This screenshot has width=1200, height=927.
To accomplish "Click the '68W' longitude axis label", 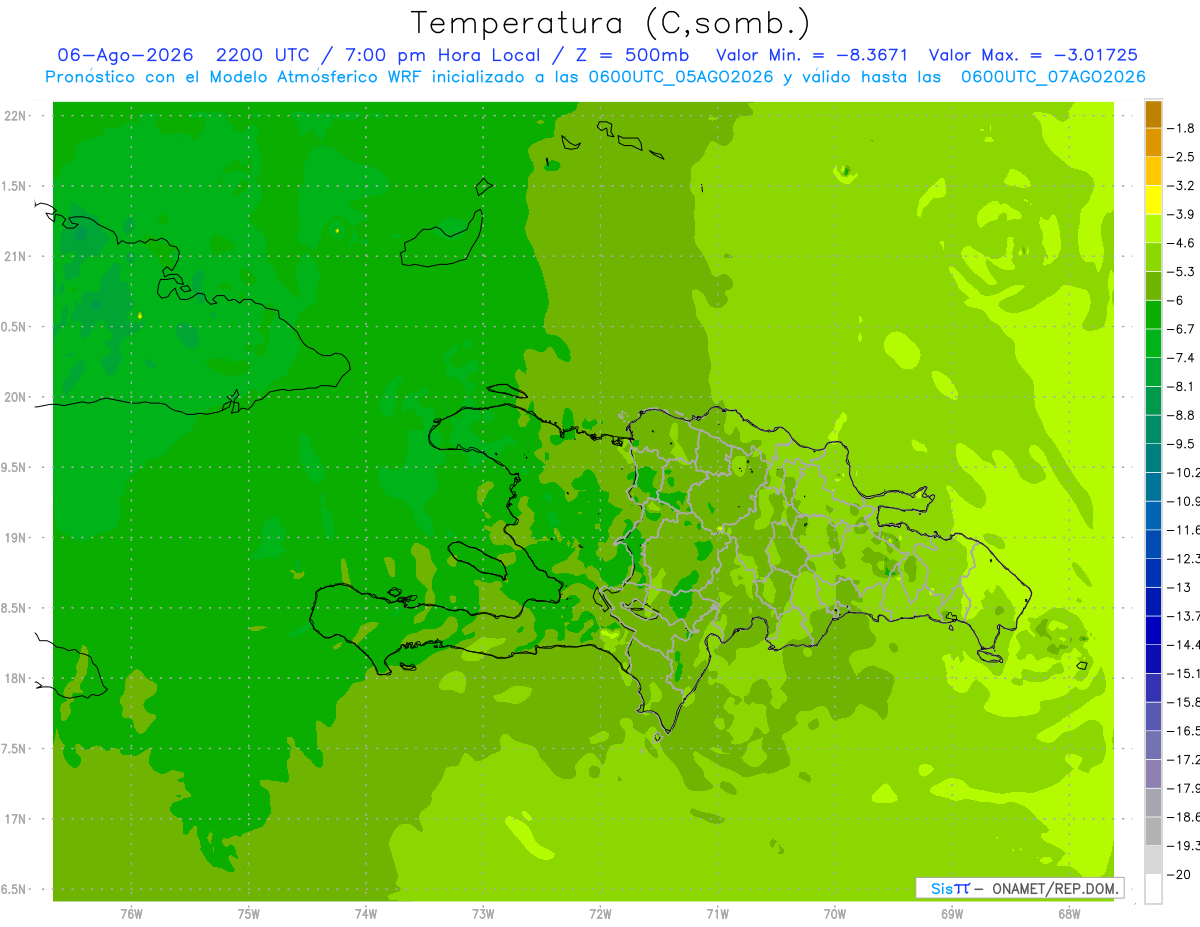I will coord(1069,914).
